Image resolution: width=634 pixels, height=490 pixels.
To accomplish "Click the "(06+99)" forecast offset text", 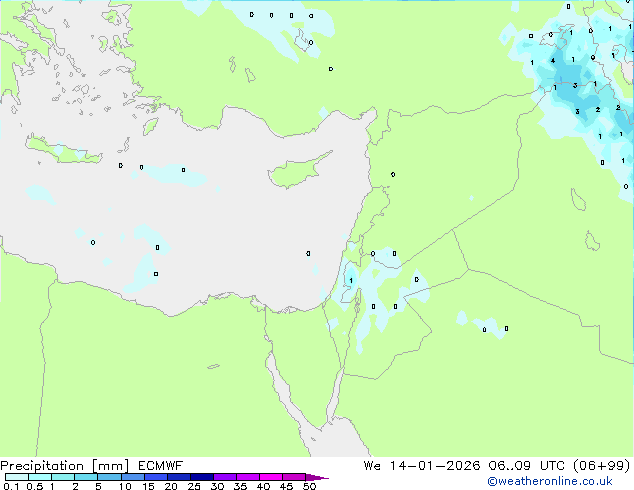I will tap(602, 466).
